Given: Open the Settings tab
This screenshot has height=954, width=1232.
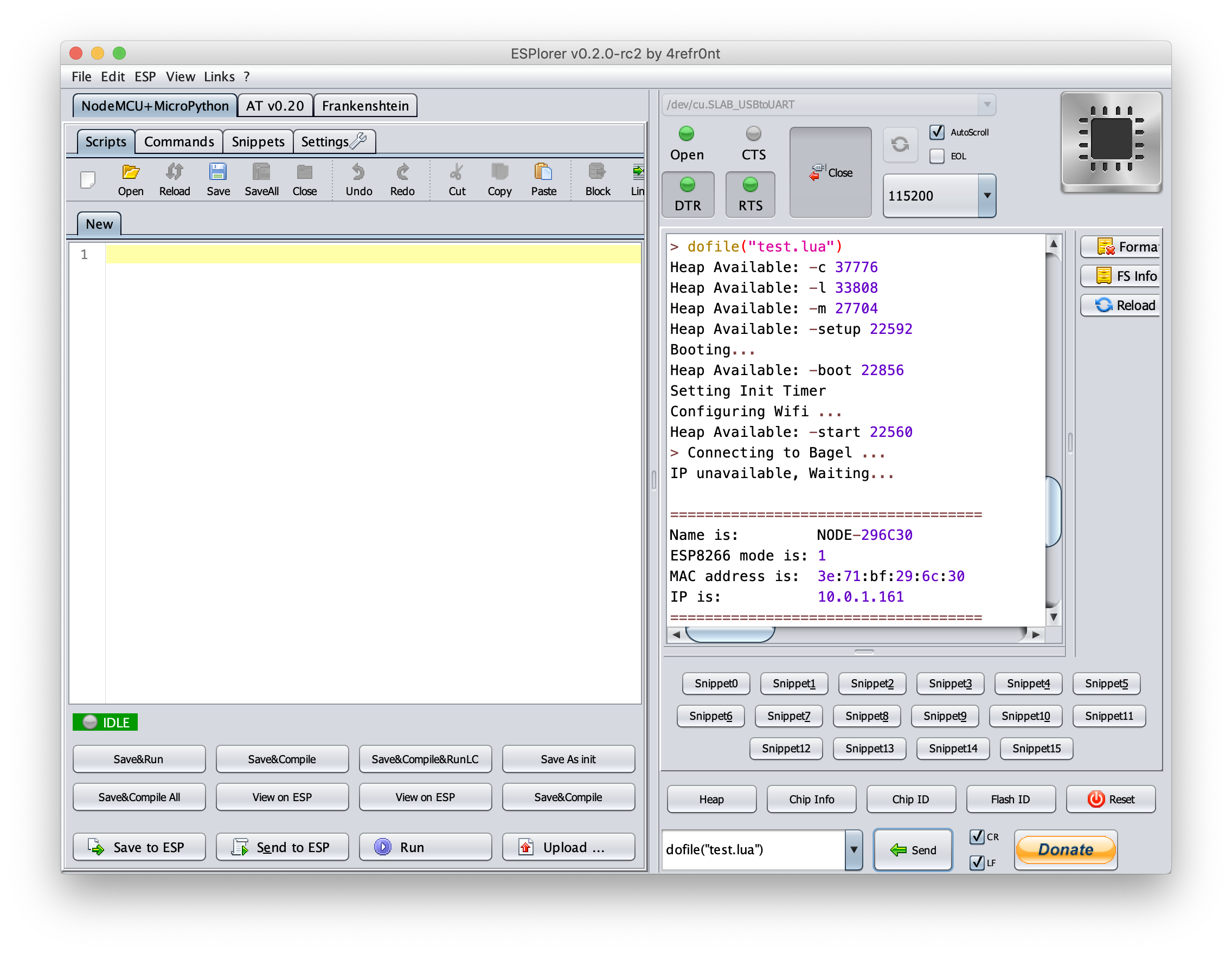Looking at the screenshot, I should click(334, 141).
